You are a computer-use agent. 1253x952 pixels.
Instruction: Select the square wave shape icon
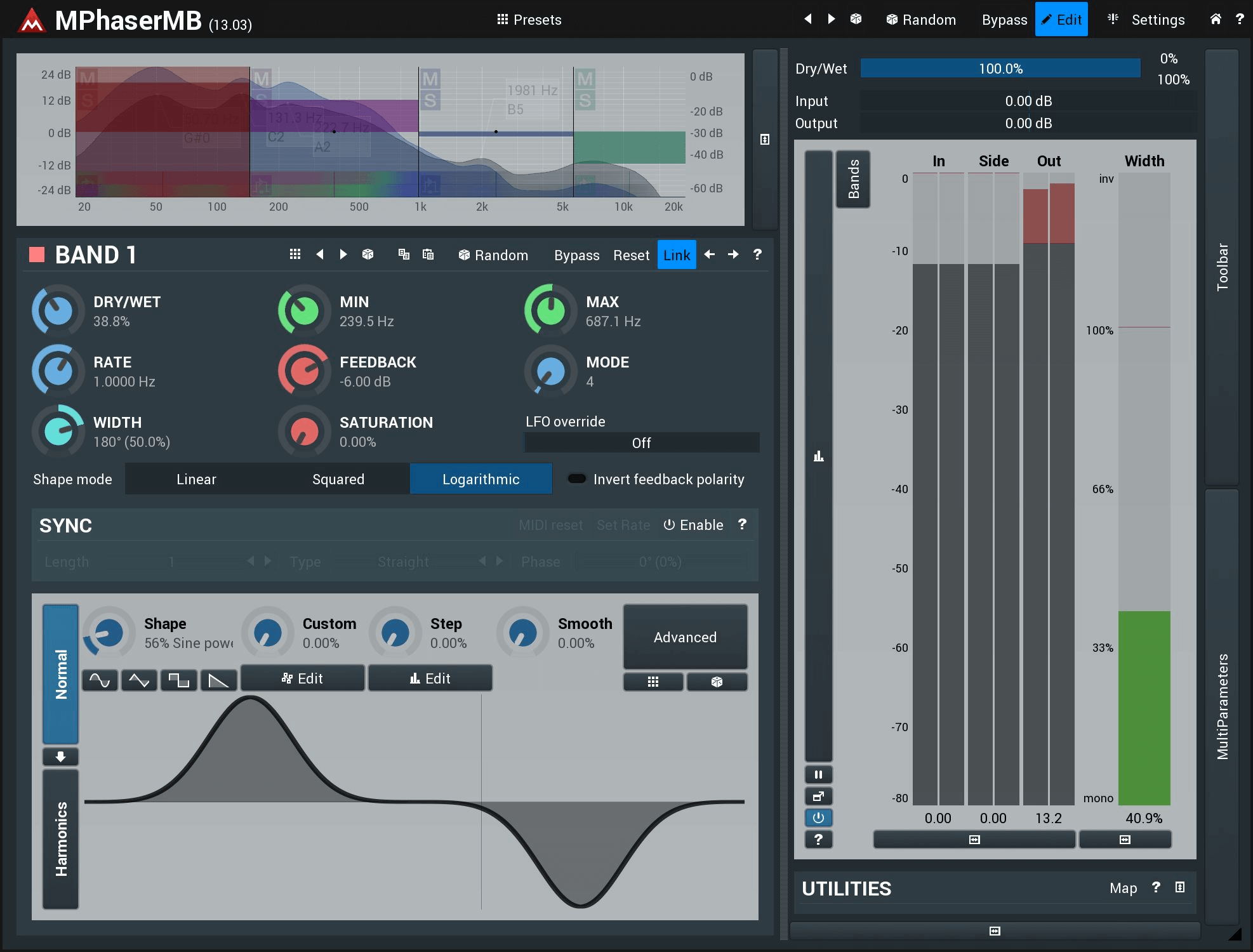178,680
